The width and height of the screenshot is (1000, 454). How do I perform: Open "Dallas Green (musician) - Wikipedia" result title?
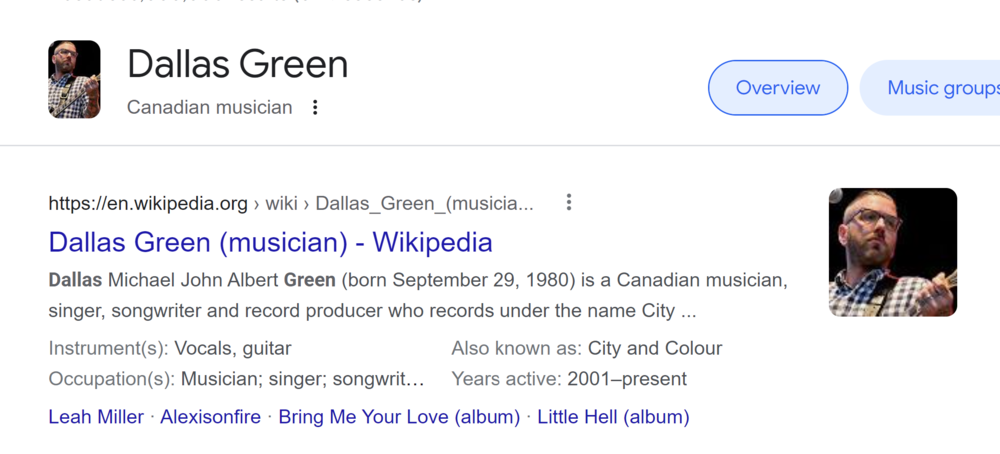[x=270, y=242]
